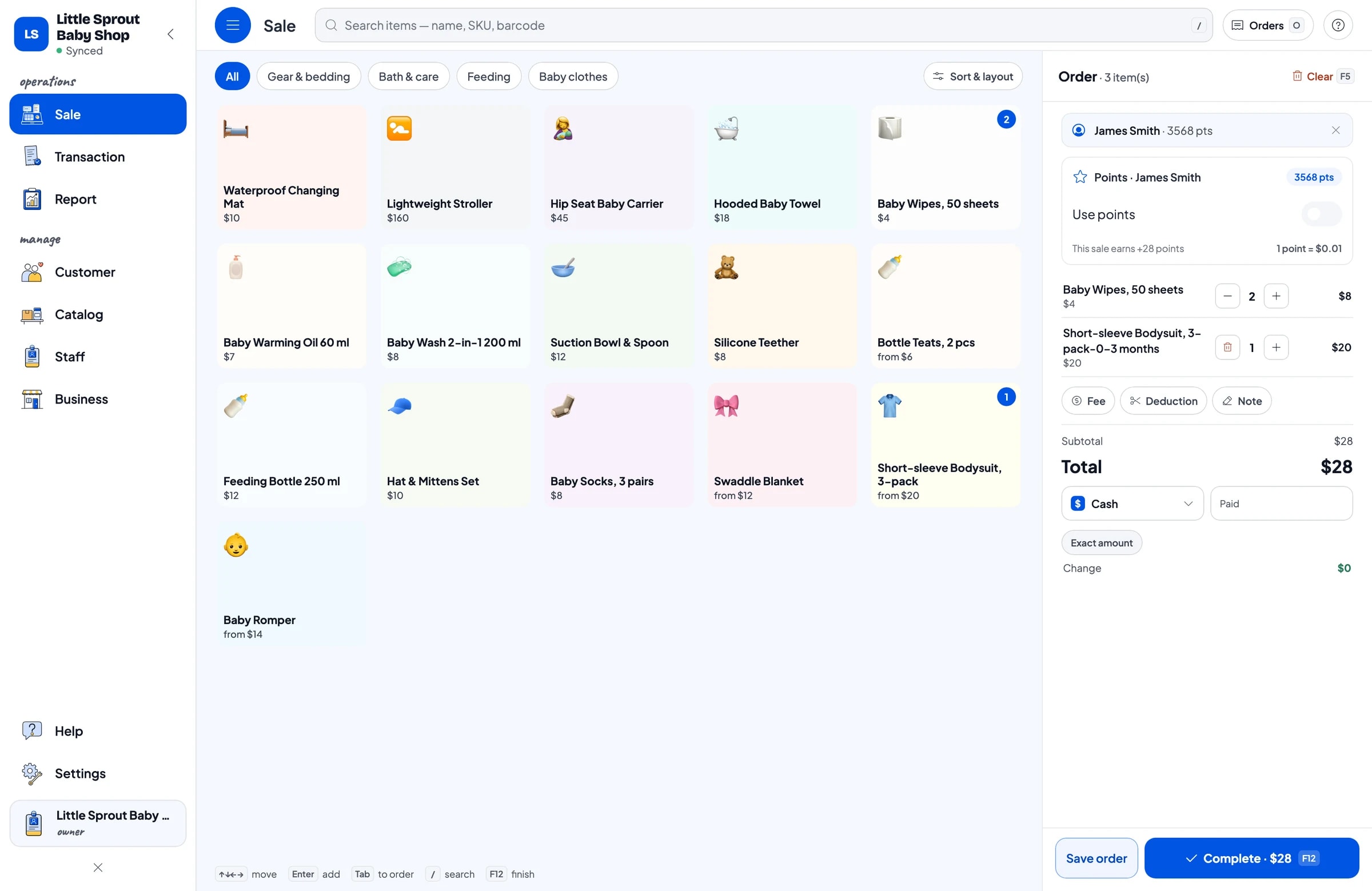Filter items by Baby clothes
Viewport: 1372px width, 891px height.
(573, 77)
